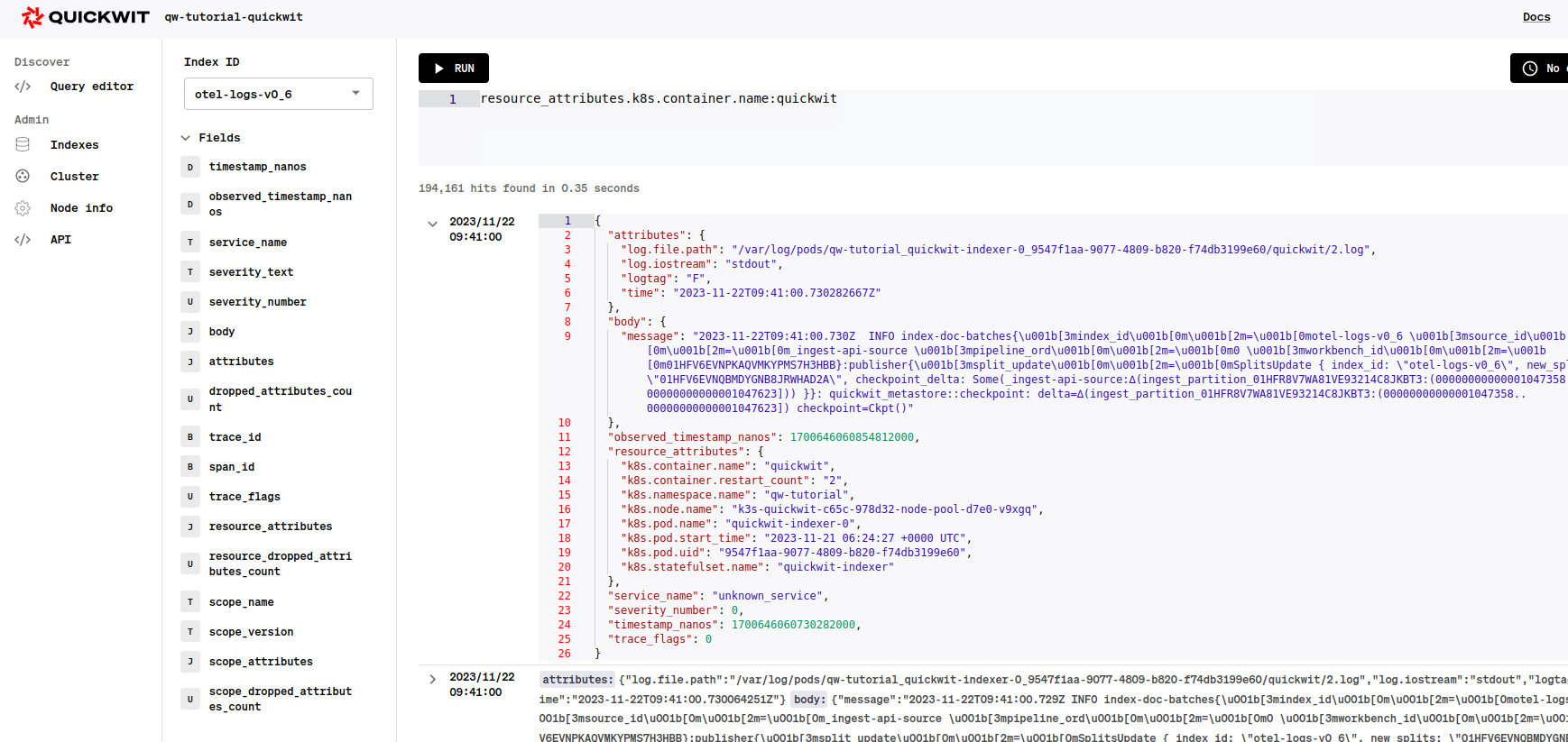Select the severity_text field

251,272
